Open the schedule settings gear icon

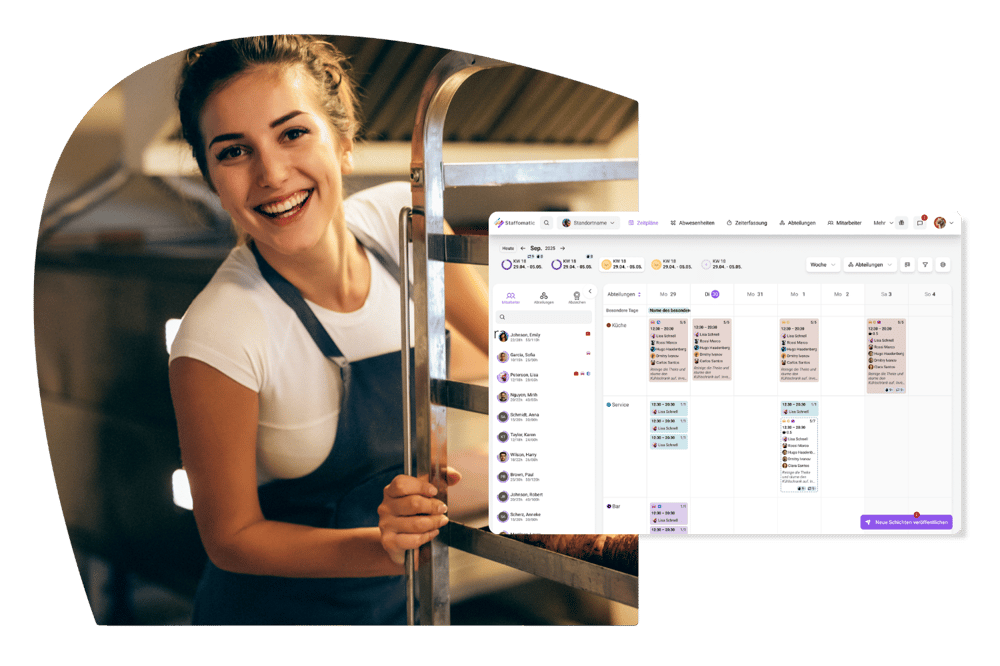coord(943,265)
